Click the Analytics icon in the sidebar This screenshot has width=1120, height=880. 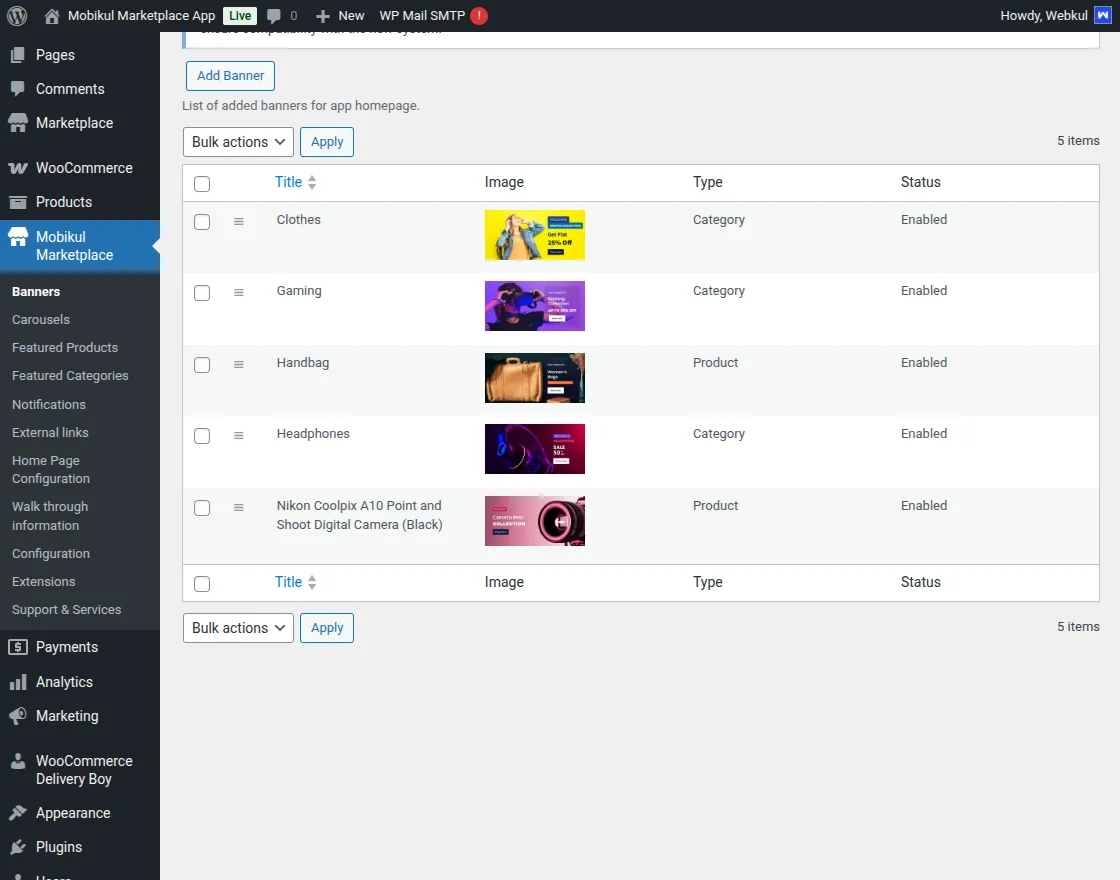[19, 681]
